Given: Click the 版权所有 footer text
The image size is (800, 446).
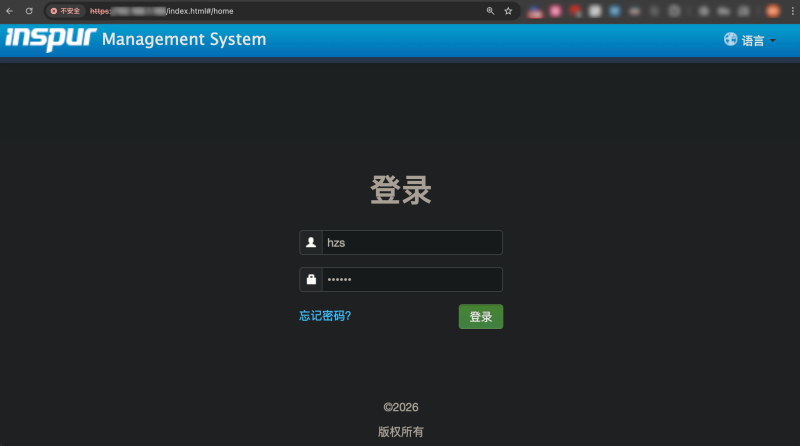Looking at the screenshot, I should point(401,432).
